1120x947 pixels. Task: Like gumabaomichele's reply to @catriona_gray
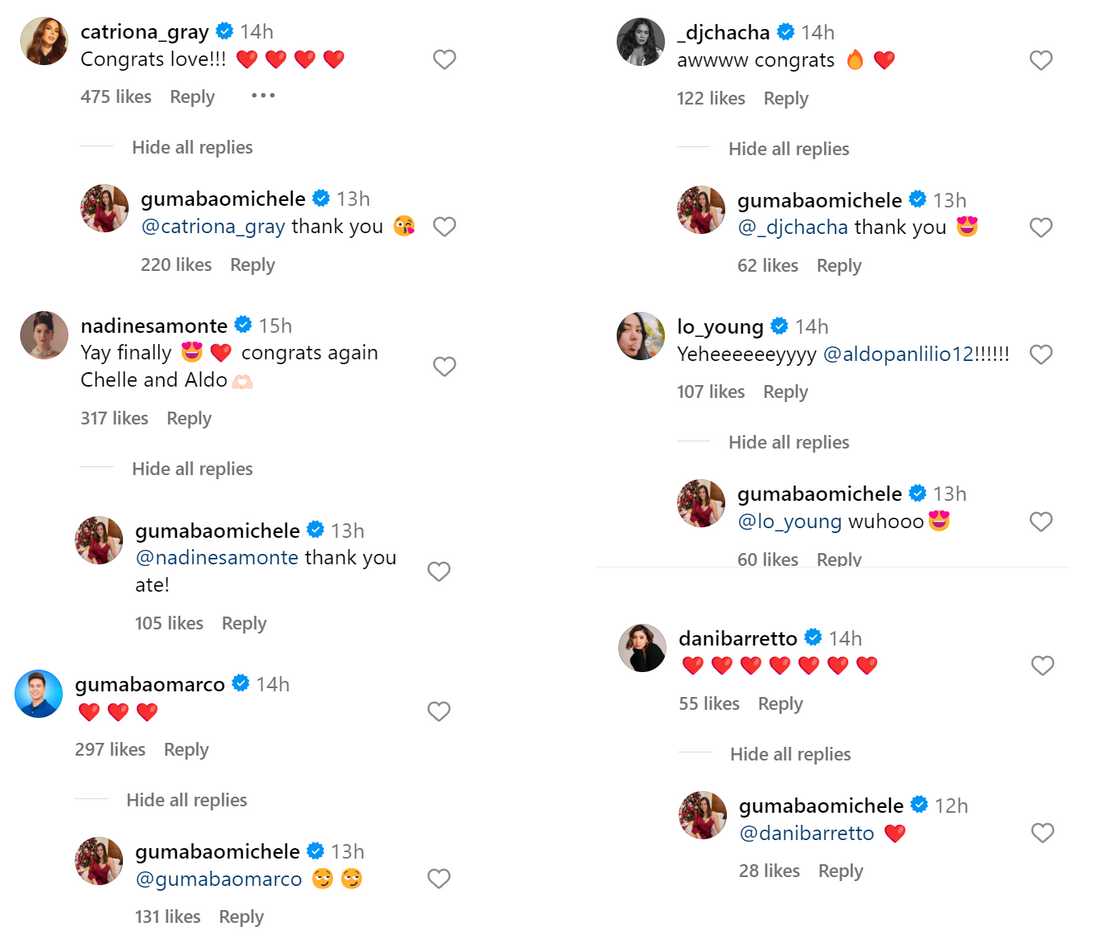444,227
